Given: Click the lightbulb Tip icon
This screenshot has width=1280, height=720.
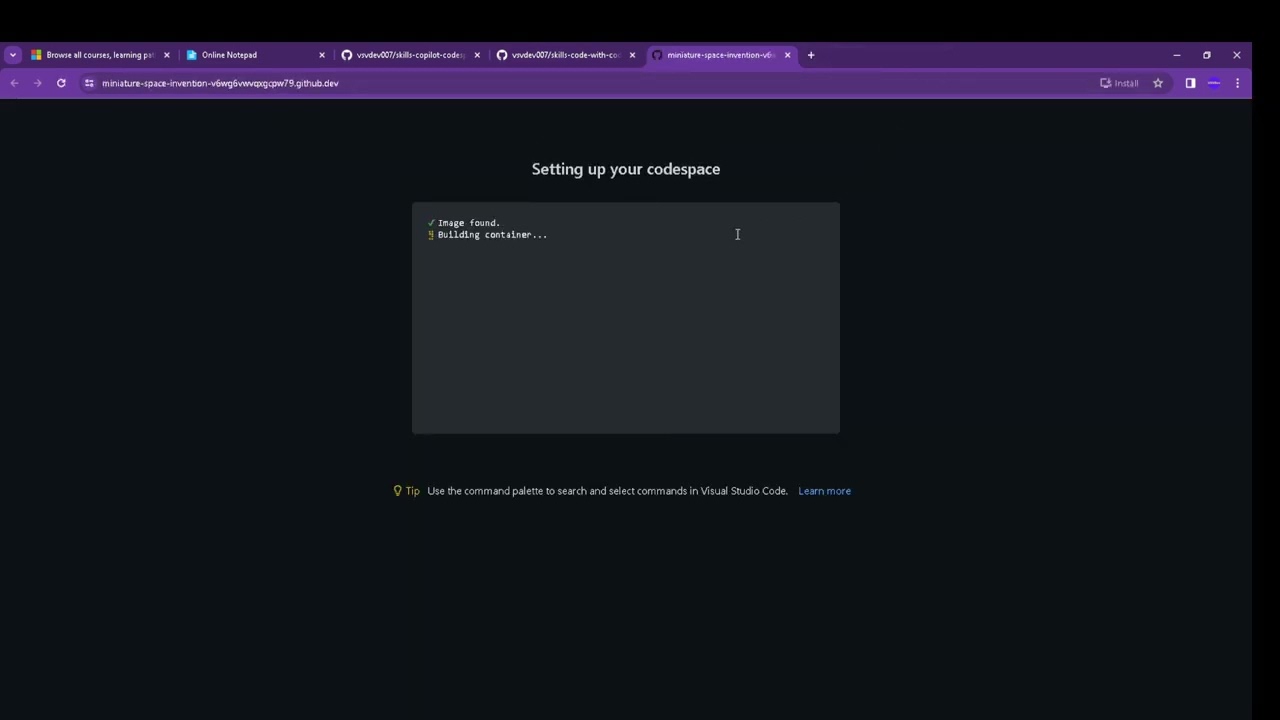Looking at the screenshot, I should pyautogui.click(x=398, y=491).
